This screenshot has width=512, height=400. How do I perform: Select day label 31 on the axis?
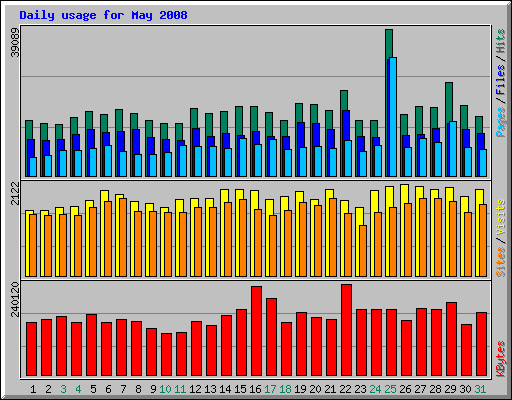coord(480,389)
